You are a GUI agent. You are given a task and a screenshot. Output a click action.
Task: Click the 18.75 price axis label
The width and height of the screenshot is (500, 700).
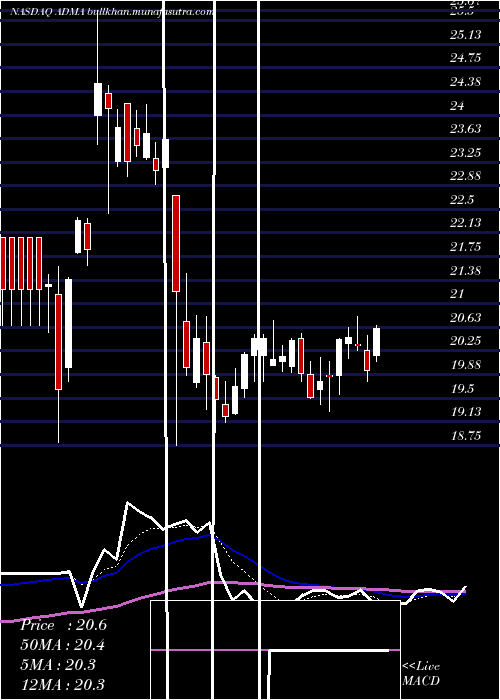click(466, 435)
